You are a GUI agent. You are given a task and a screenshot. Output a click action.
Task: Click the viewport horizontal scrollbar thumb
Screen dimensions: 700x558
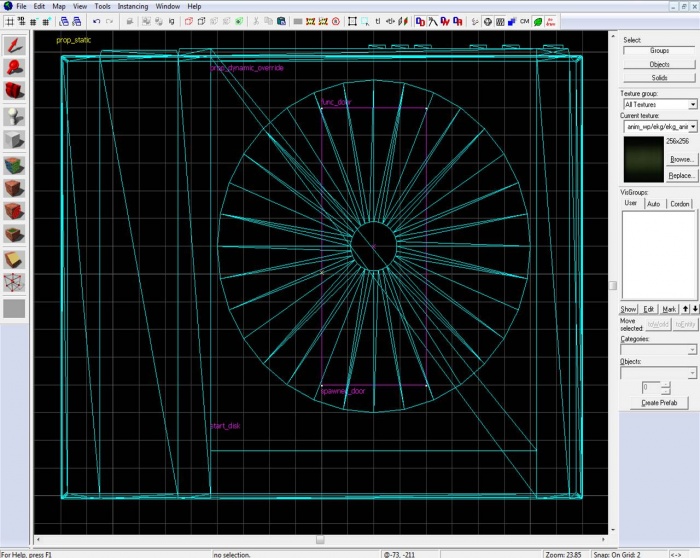(319, 541)
